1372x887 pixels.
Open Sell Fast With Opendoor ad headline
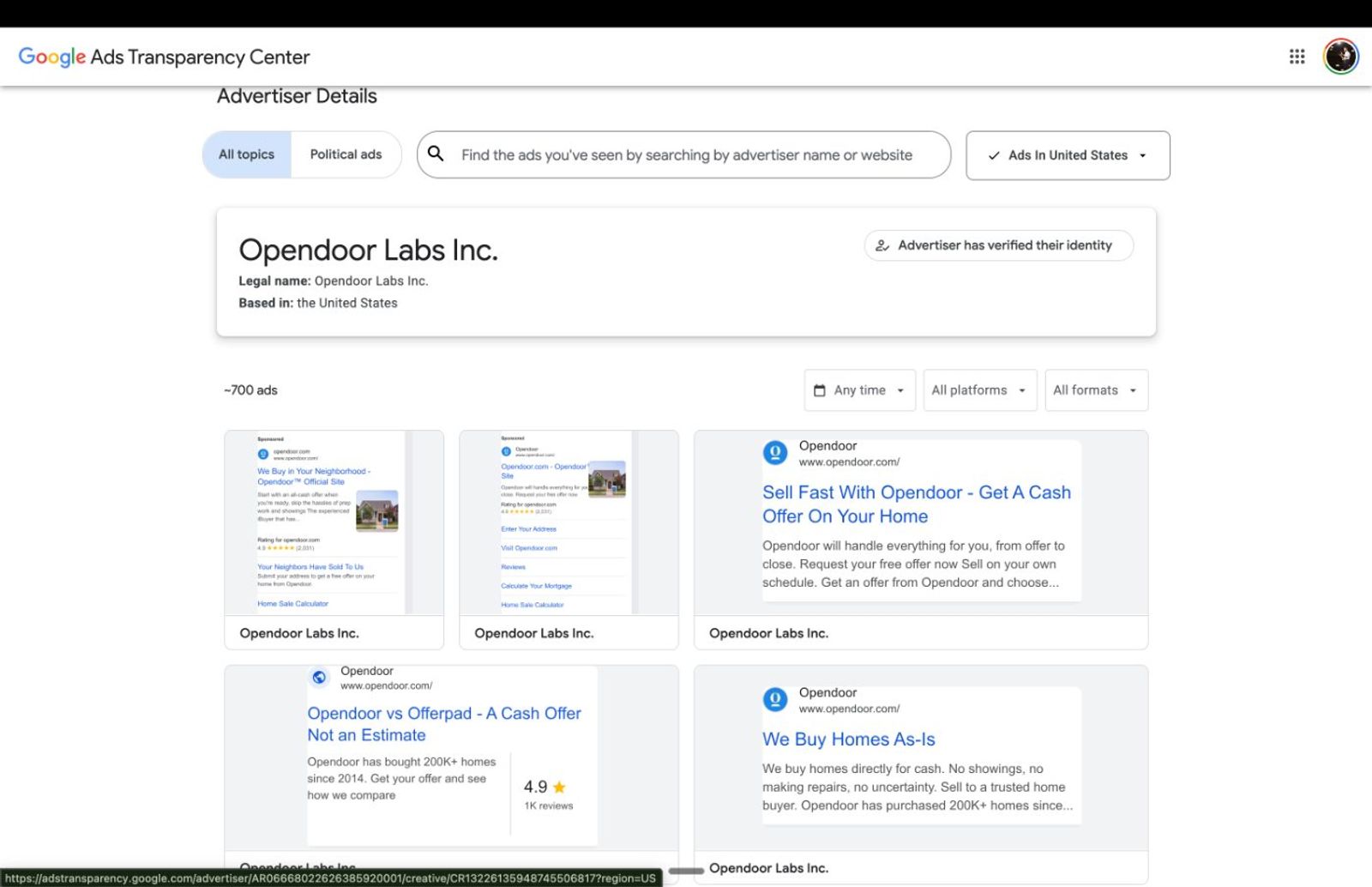(917, 504)
